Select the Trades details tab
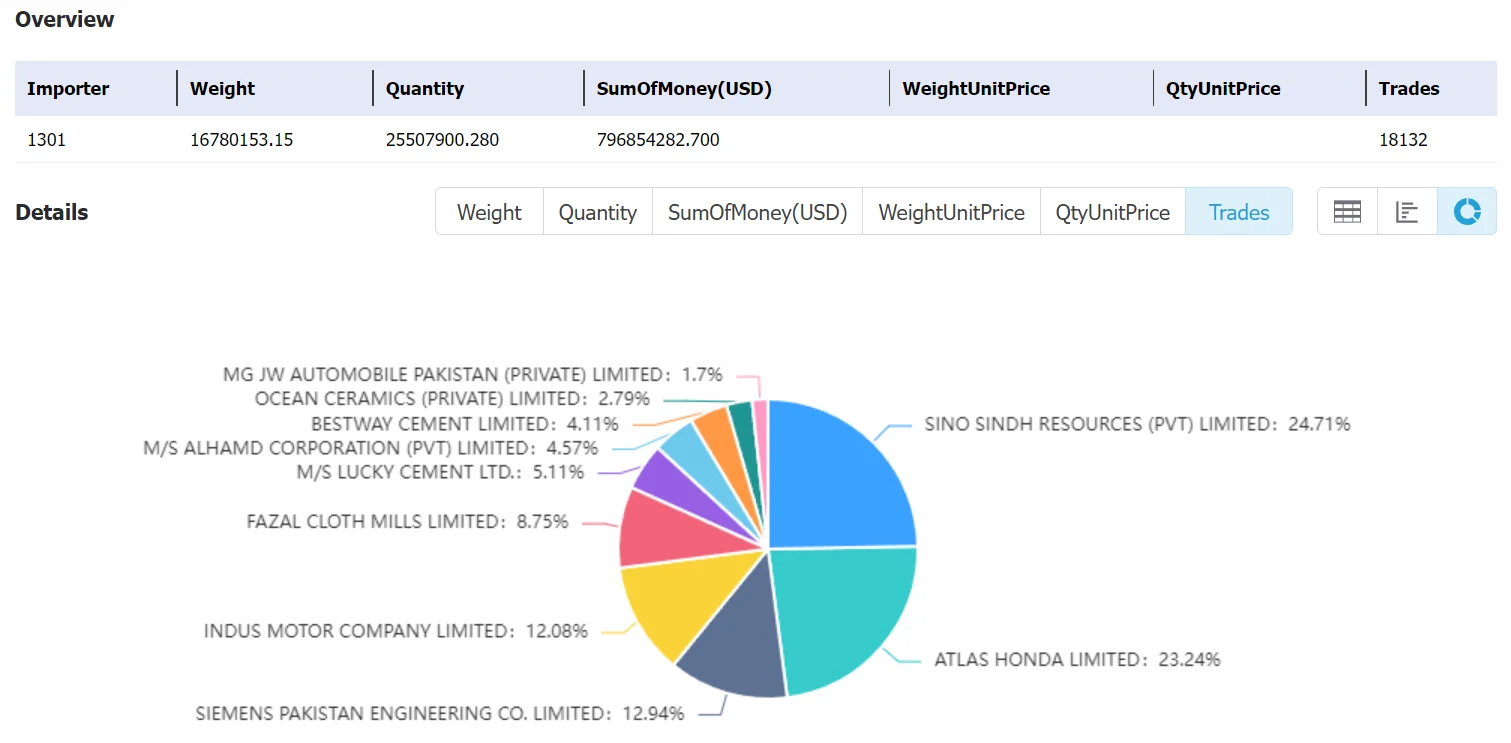1511x743 pixels. pos(1239,212)
